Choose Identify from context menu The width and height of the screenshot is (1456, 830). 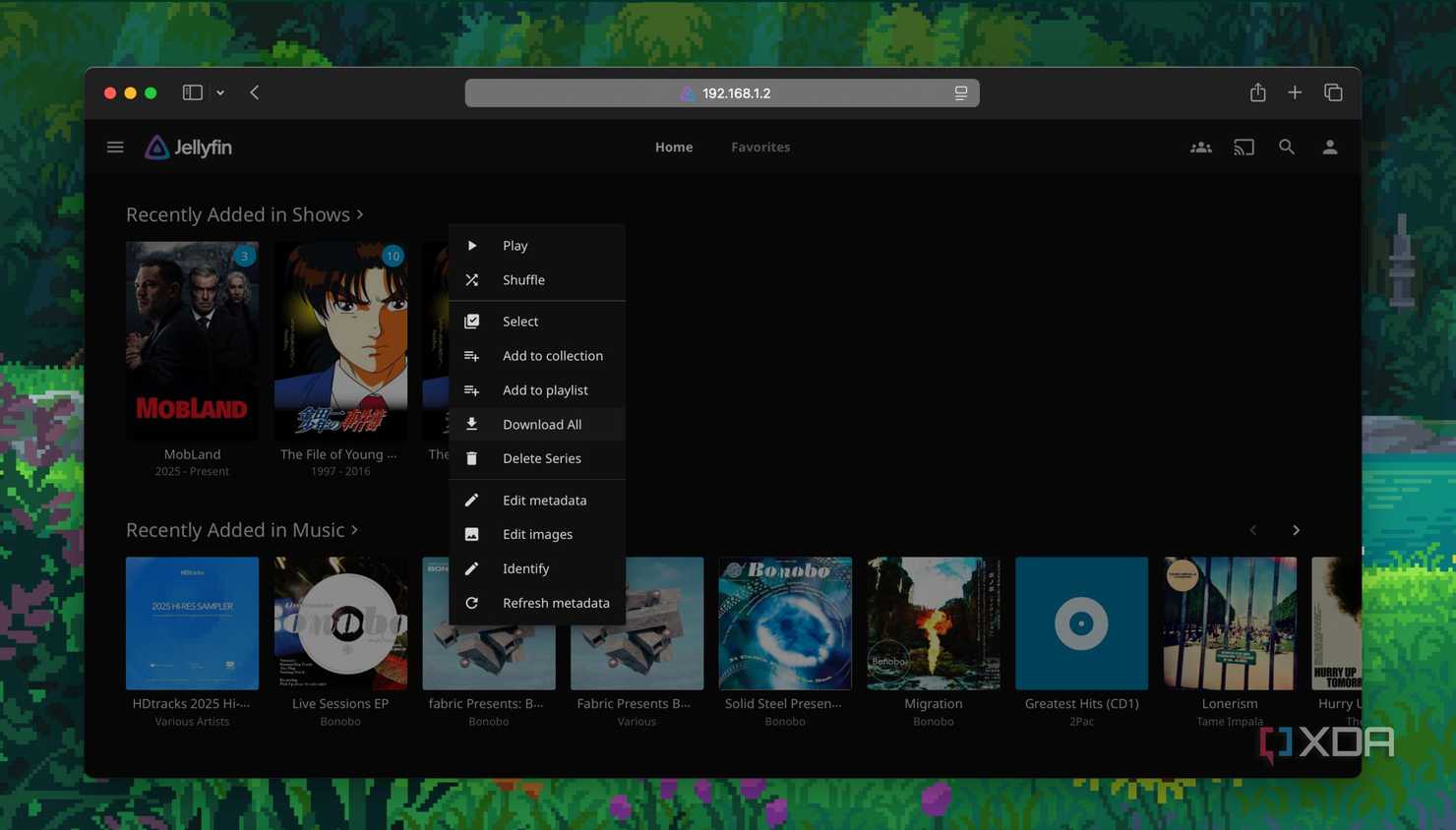pyautogui.click(x=537, y=568)
